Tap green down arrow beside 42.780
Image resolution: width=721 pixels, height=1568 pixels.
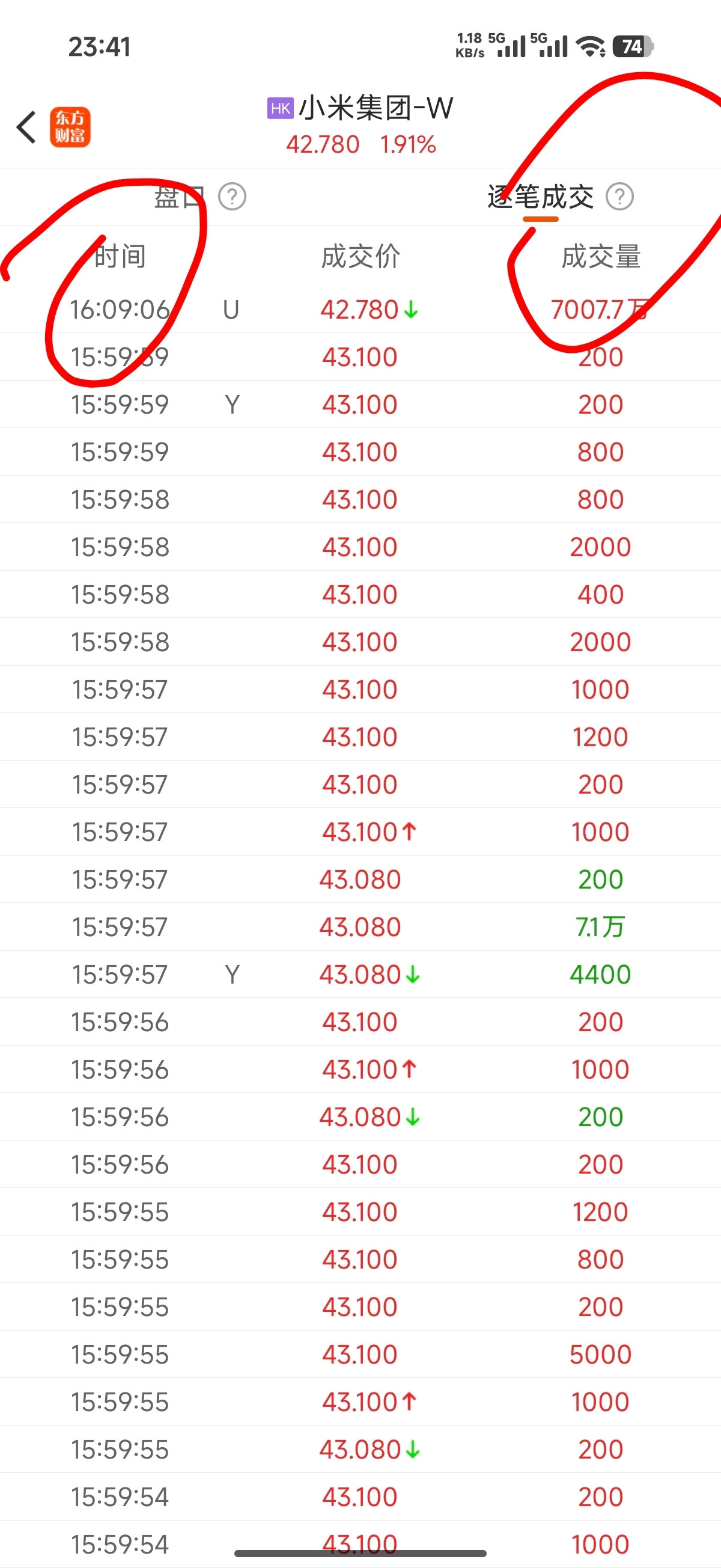tap(412, 310)
